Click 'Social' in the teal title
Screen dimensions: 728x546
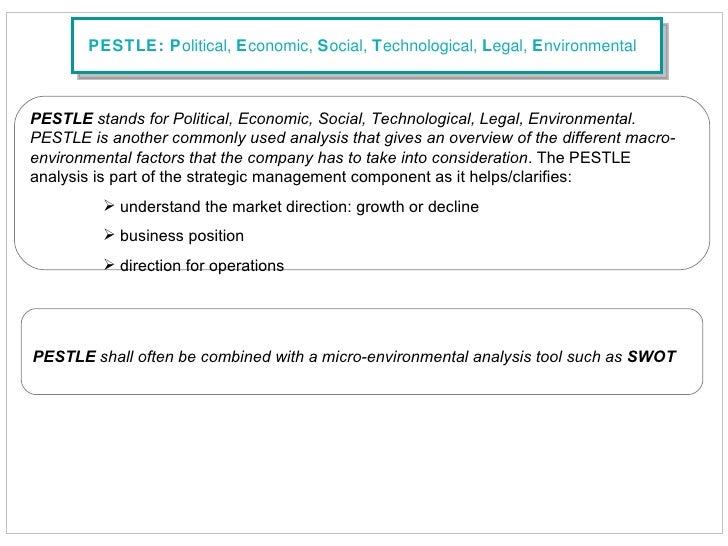click(x=342, y=46)
